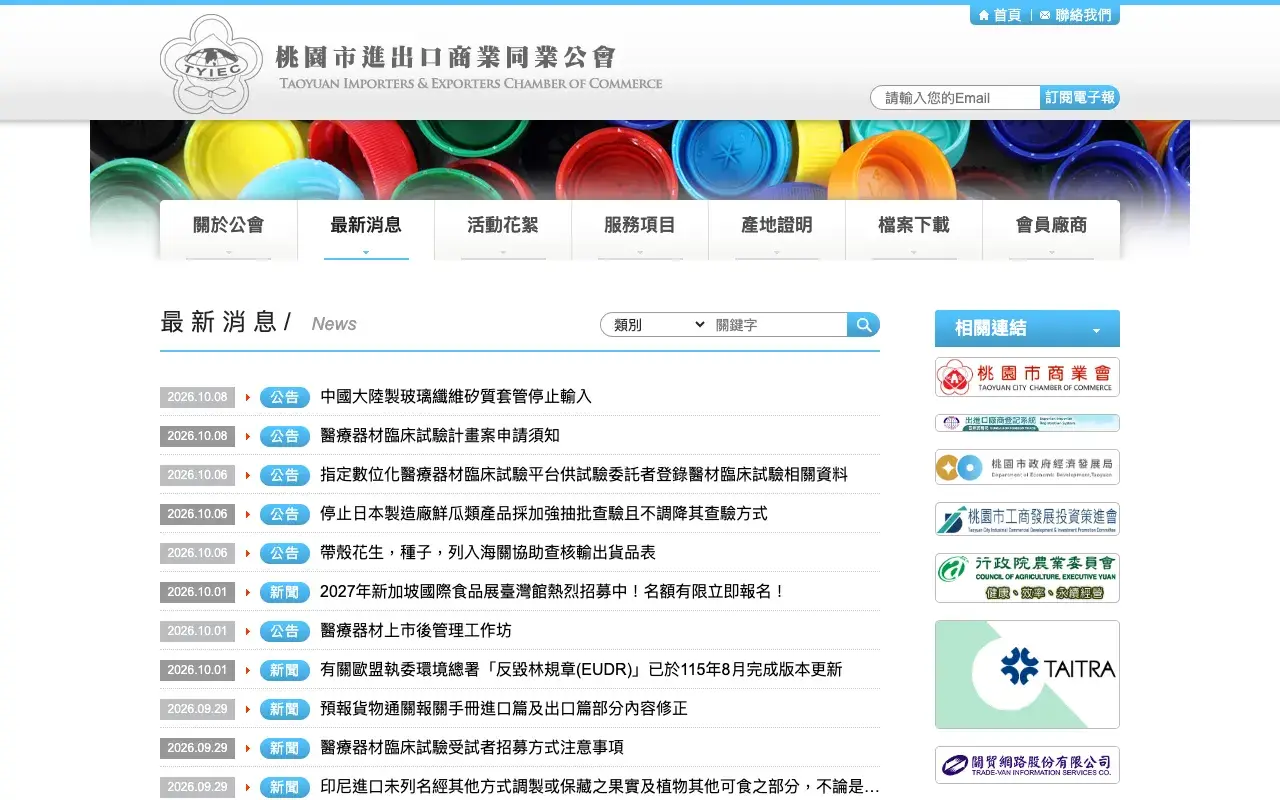Open news 醫療器材臨床試驗受試者招募方式注意事項
Viewport: 1280px width, 800px height.
pos(472,748)
